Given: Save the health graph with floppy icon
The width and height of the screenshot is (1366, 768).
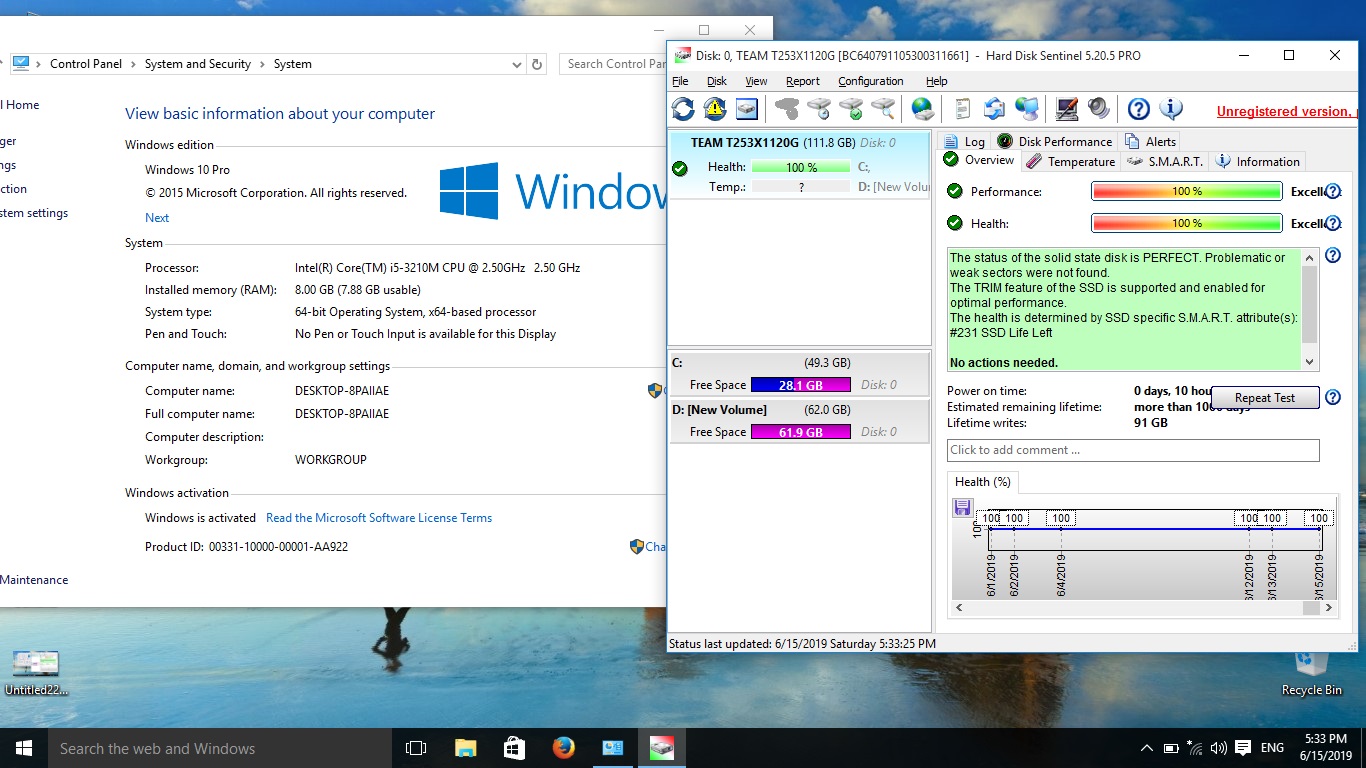Looking at the screenshot, I should [963, 507].
